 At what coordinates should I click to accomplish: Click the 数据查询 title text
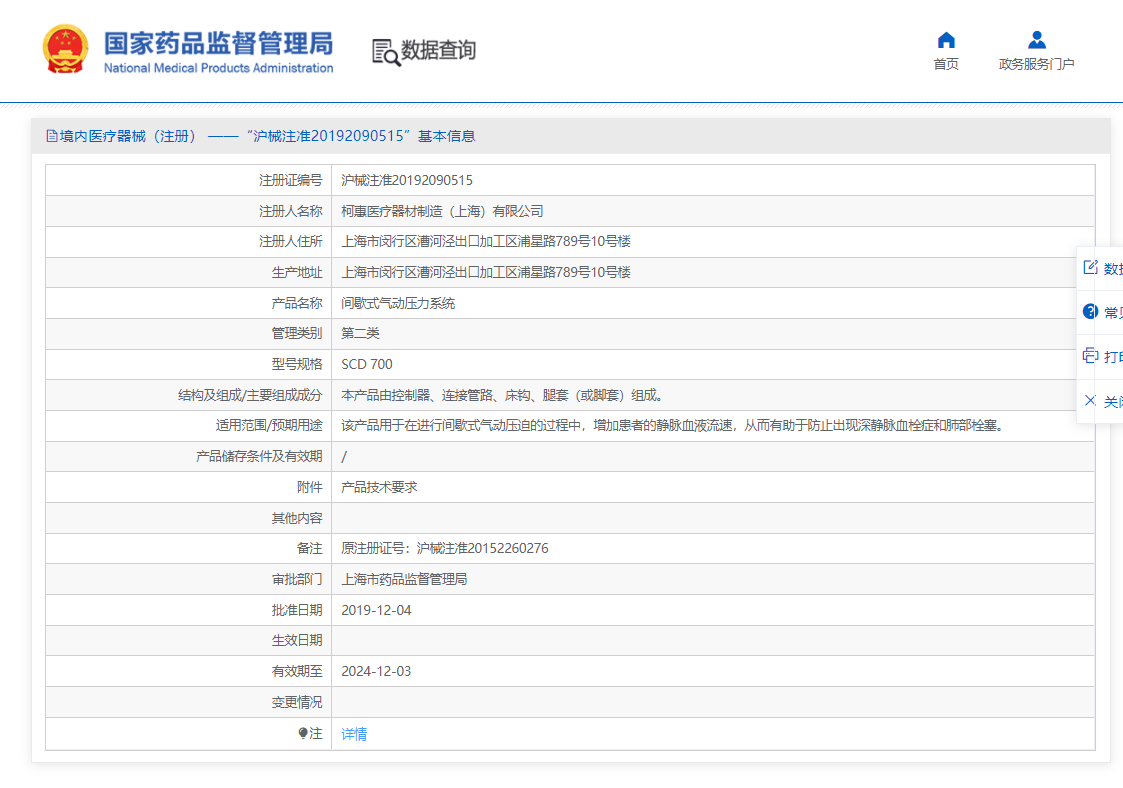coord(437,50)
